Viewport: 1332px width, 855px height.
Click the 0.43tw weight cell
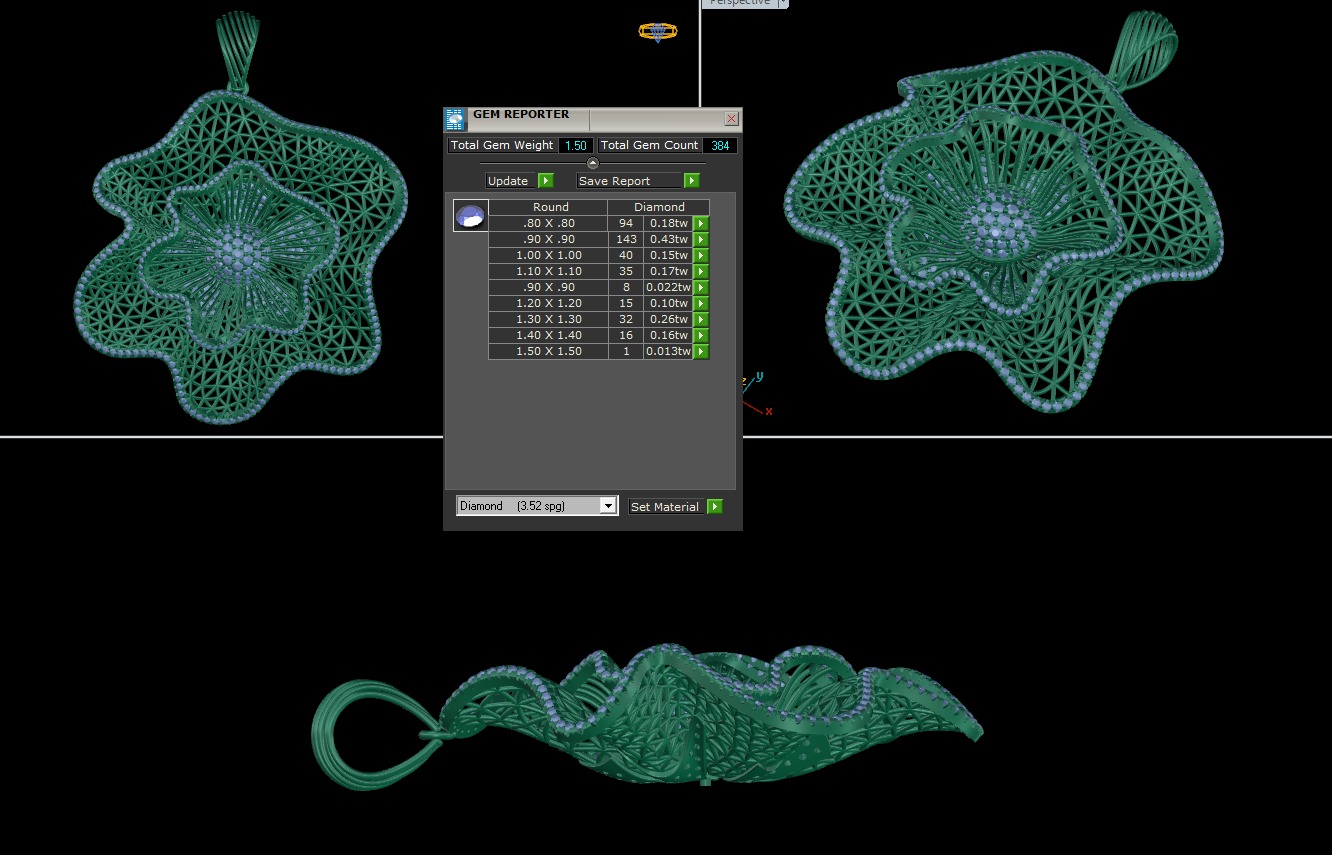[x=669, y=239]
